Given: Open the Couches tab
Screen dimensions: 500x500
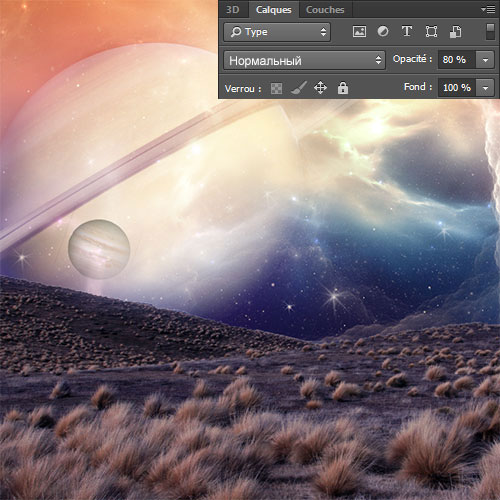Looking at the screenshot, I should pyautogui.click(x=325, y=10).
